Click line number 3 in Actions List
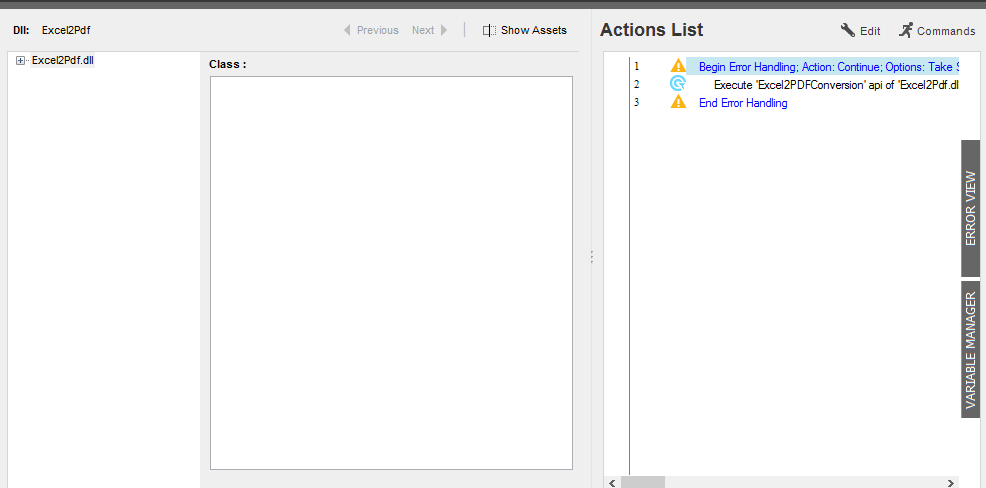The image size is (986, 488). 636,103
